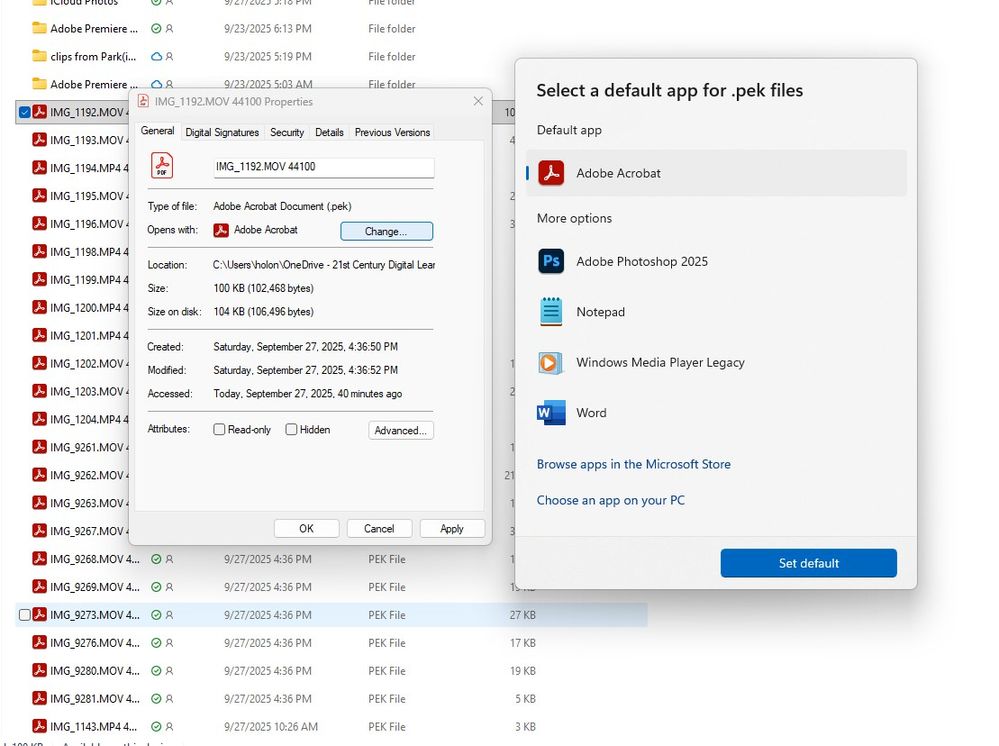
Task: Select the IMG_1196.MOV file icon
Action: [x=40, y=224]
